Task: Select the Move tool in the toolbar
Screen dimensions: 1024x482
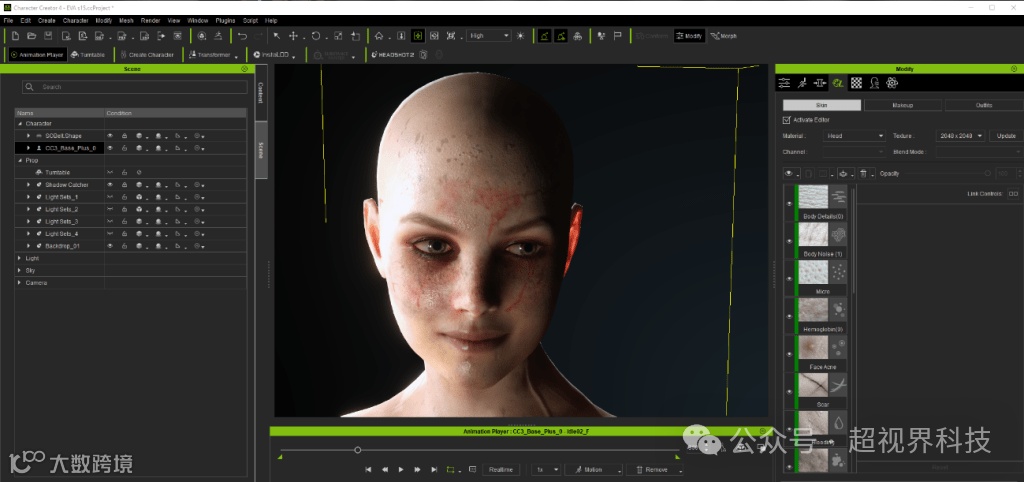Action: pyautogui.click(x=293, y=36)
